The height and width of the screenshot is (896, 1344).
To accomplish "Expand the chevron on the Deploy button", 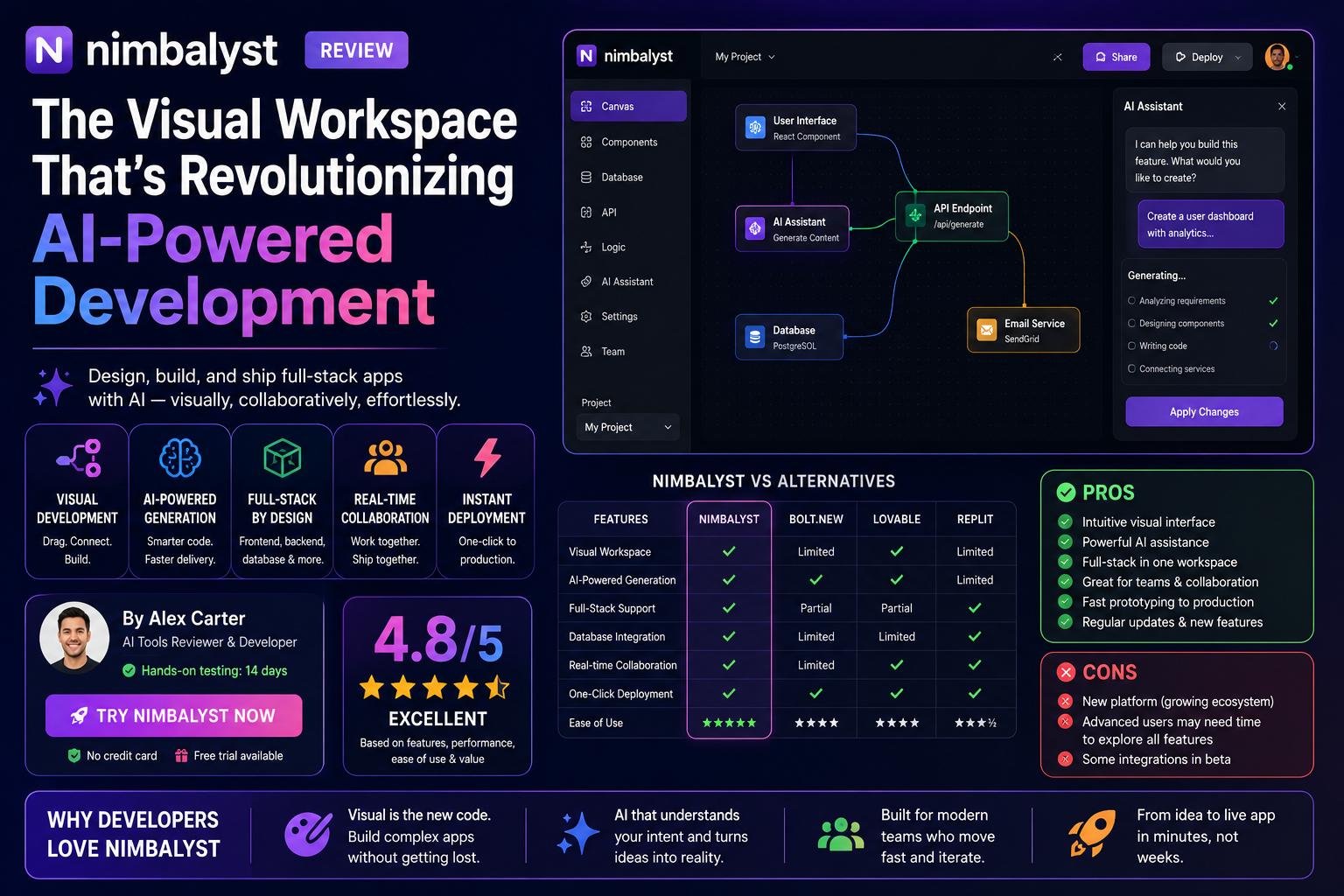I will 1238,58.
